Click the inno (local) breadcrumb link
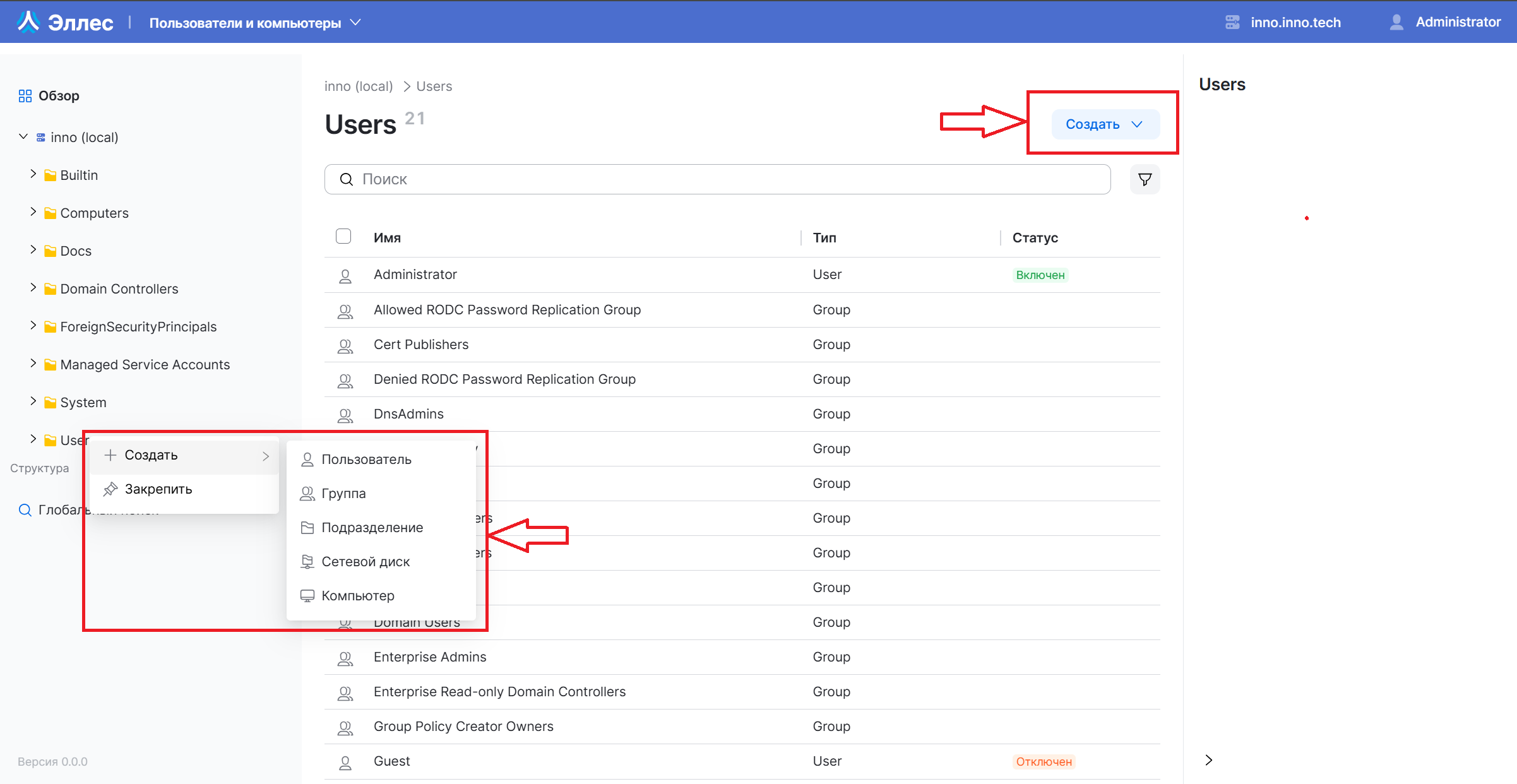Screen dimensions: 1517x784 [359, 86]
